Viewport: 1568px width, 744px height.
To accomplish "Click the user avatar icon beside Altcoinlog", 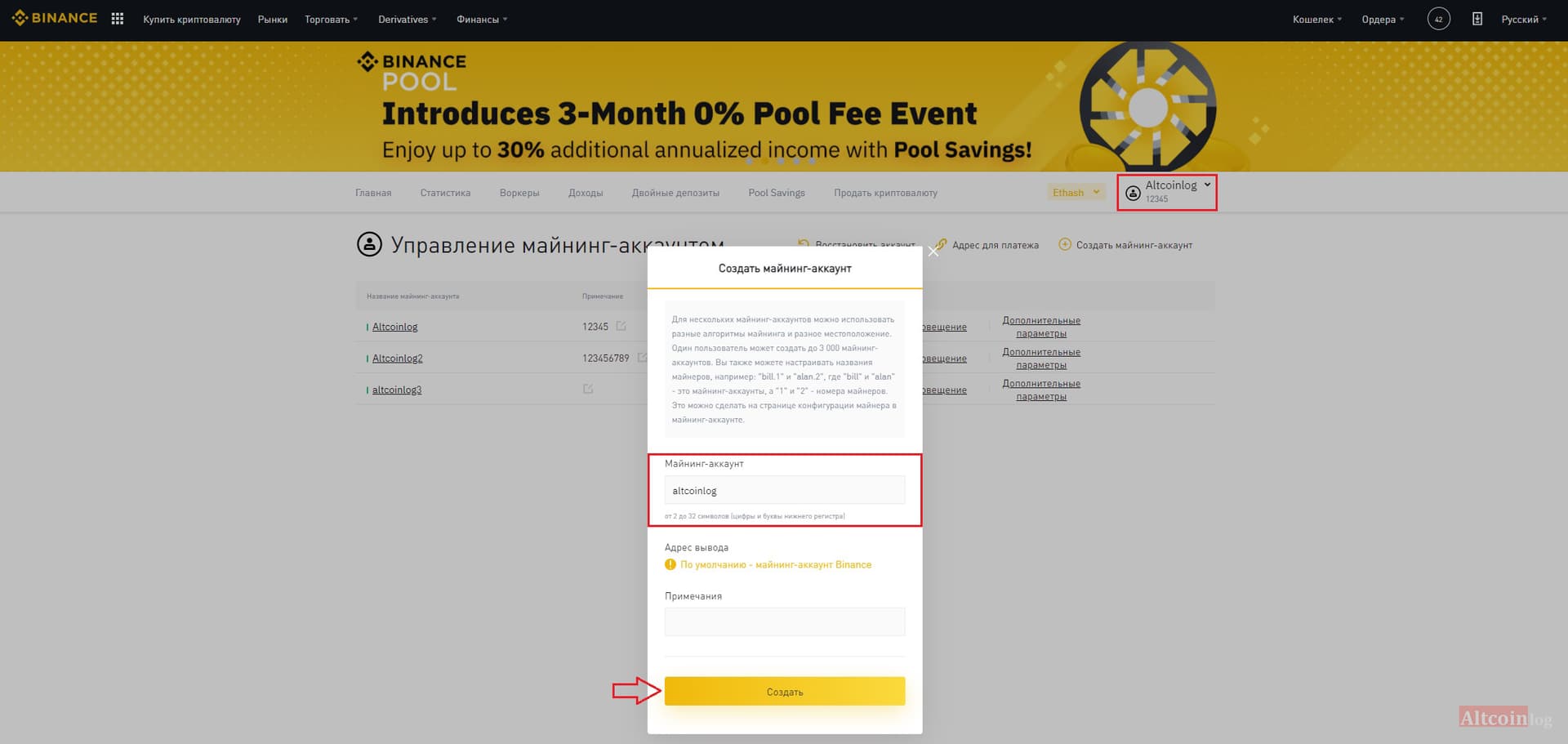I will pyautogui.click(x=1133, y=193).
